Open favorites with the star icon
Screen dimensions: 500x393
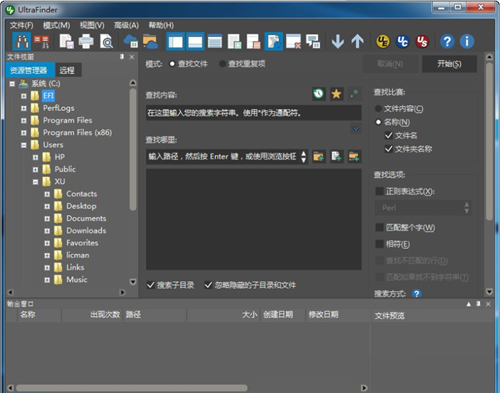click(x=337, y=94)
